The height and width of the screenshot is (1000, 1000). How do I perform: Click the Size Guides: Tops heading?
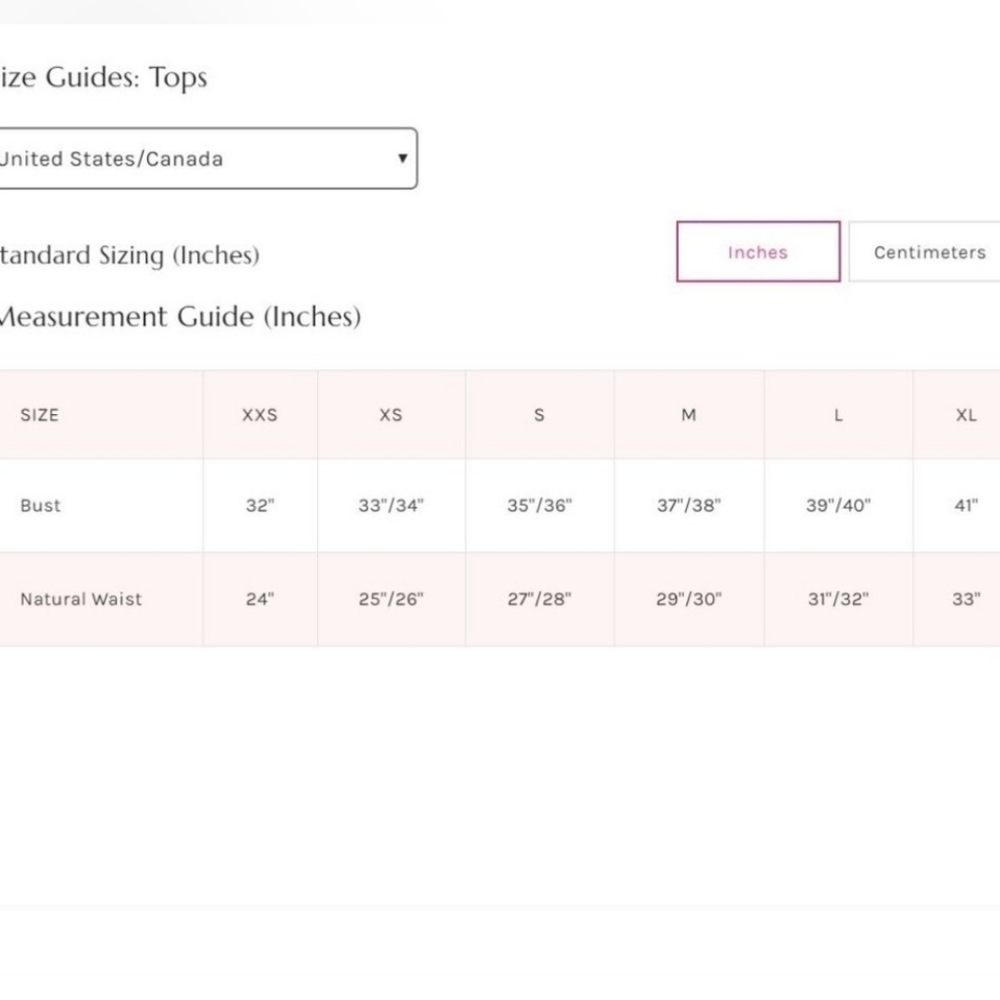point(102,78)
